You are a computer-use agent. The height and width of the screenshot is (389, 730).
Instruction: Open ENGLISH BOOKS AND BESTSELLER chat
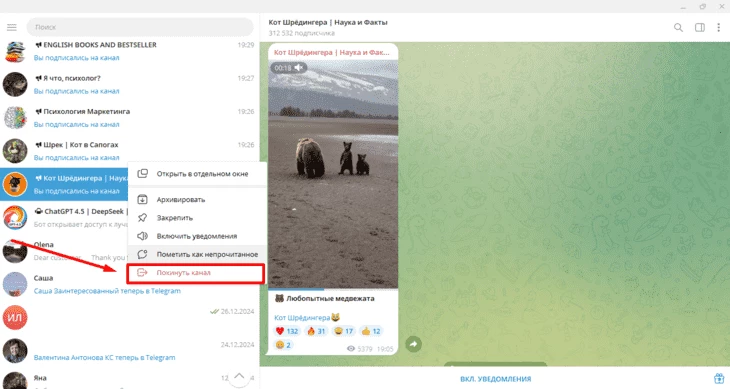pyautogui.click(x=129, y=51)
